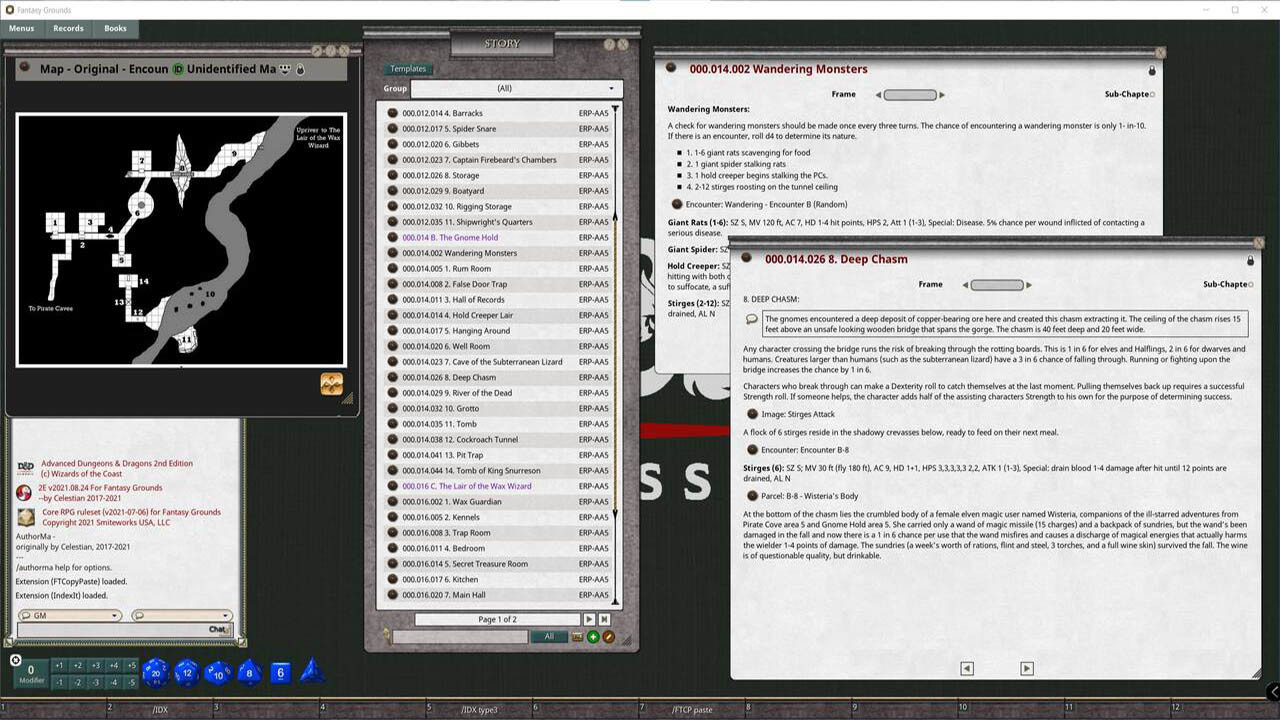Create a new story entry with the green plus
The image size is (1280, 720).
coord(593,637)
